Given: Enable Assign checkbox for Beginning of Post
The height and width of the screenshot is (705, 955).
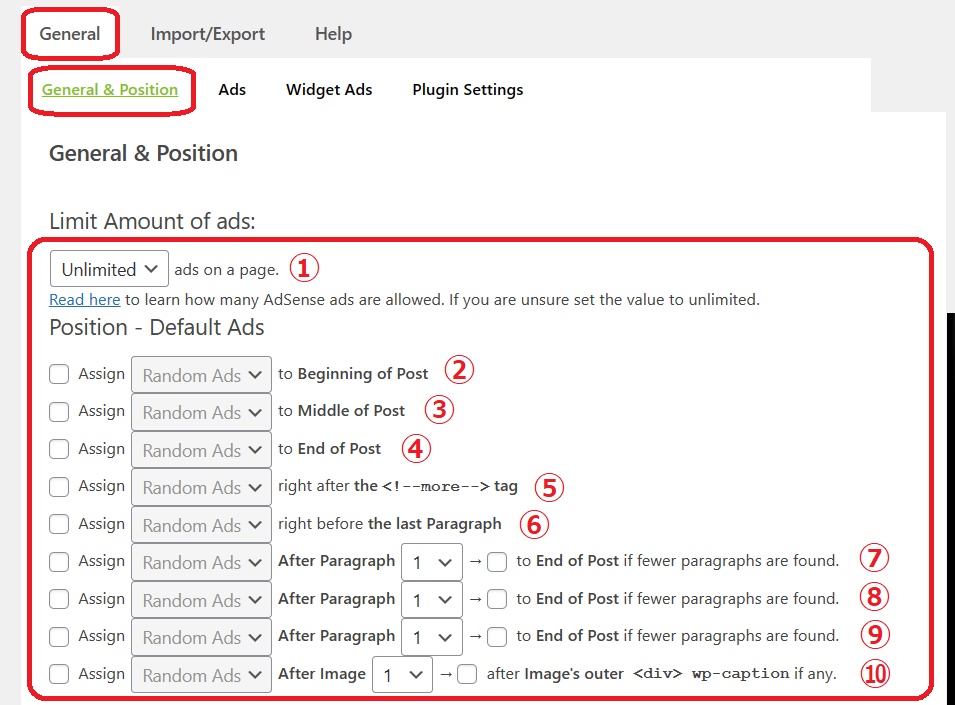Looking at the screenshot, I should point(59,374).
